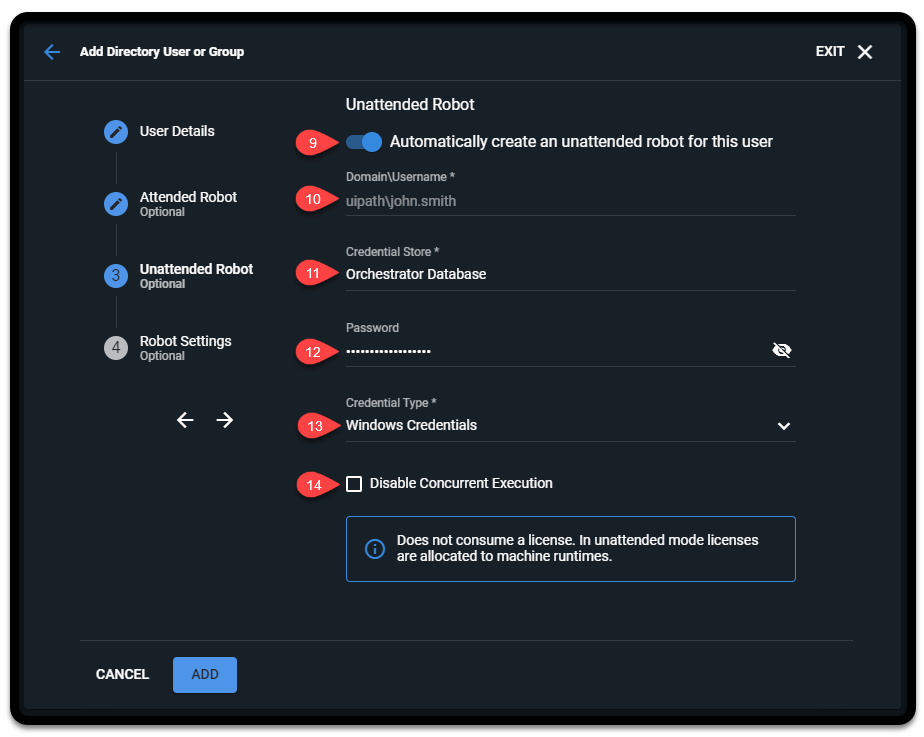Open the Credential Store selector
924x737 pixels.
coord(570,273)
